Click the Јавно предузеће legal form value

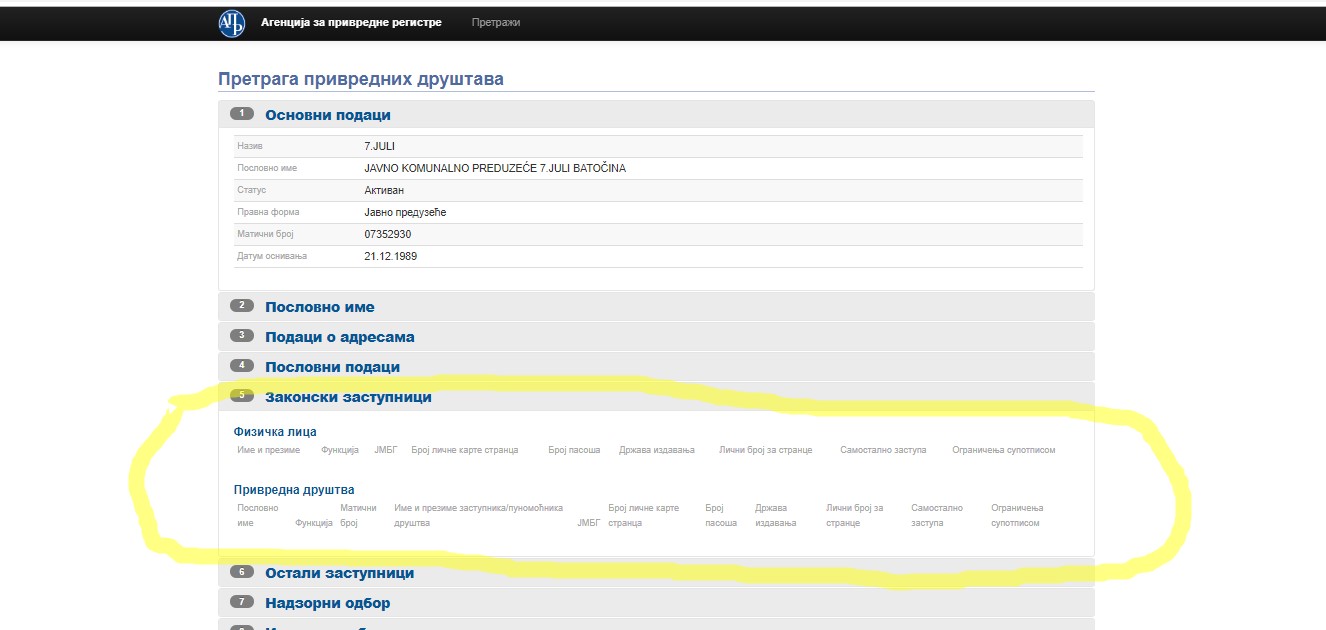click(404, 212)
